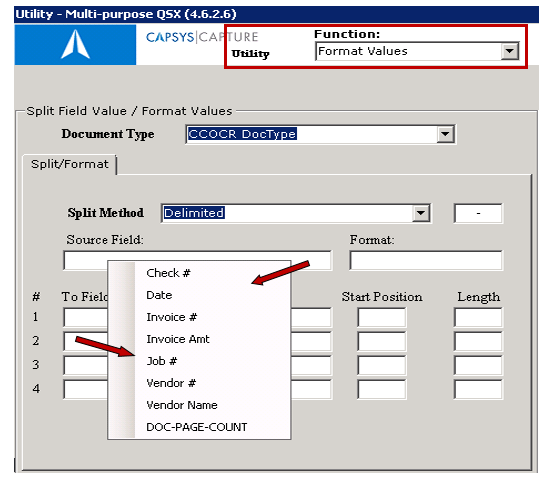Open the Function dropdown arrow
The height and width of the screenshot is (484, 546).
click(x=510, y=51)
